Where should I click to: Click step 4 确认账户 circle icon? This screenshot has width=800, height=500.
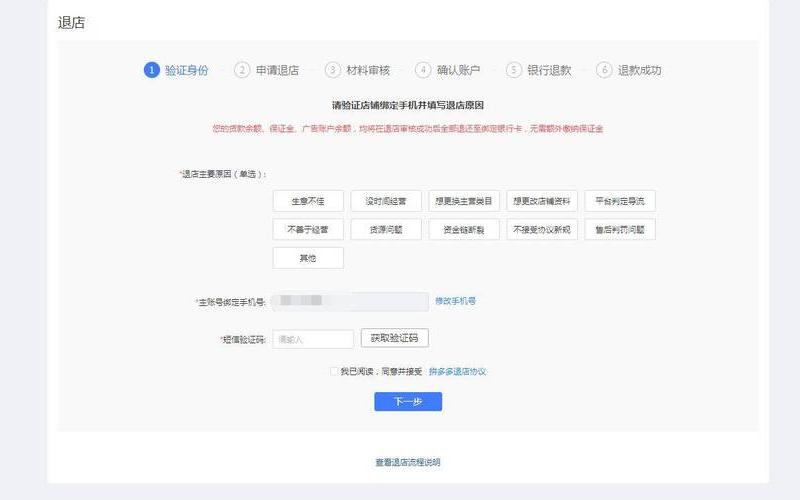click(x=423, y=70)
